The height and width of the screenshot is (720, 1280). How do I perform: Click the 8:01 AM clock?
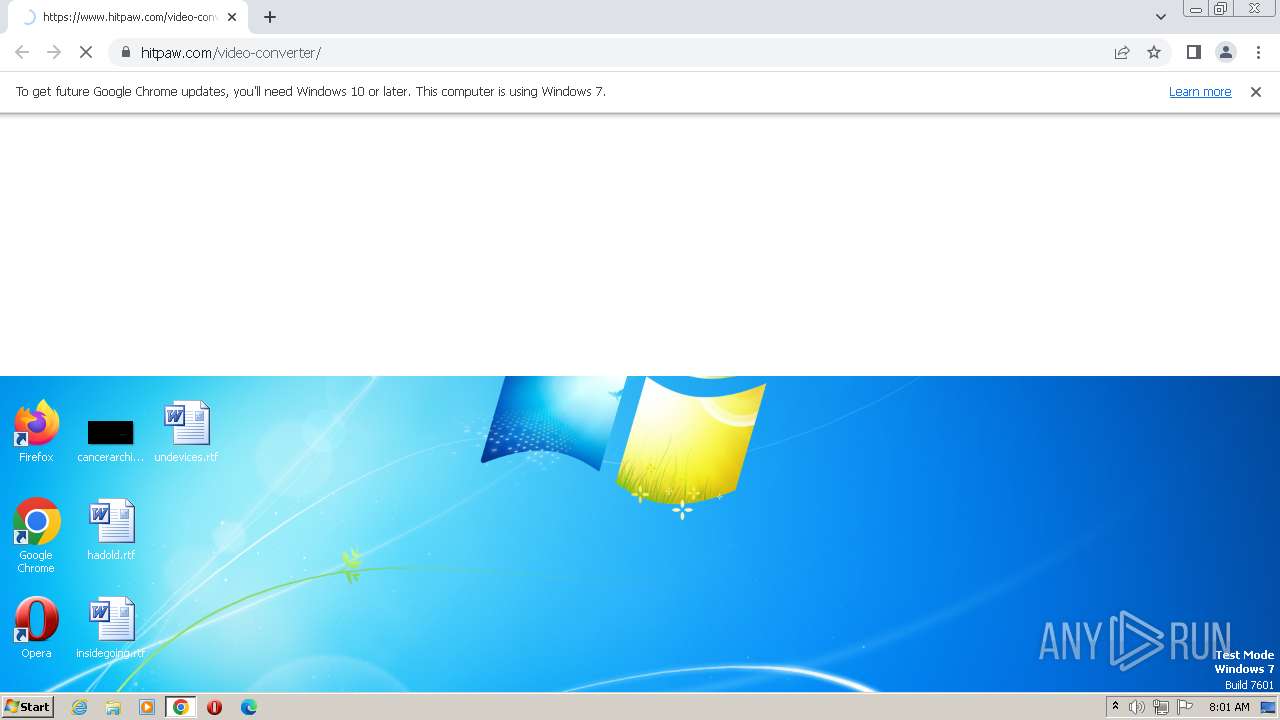pyautogui.click(x=1229, y=707)
